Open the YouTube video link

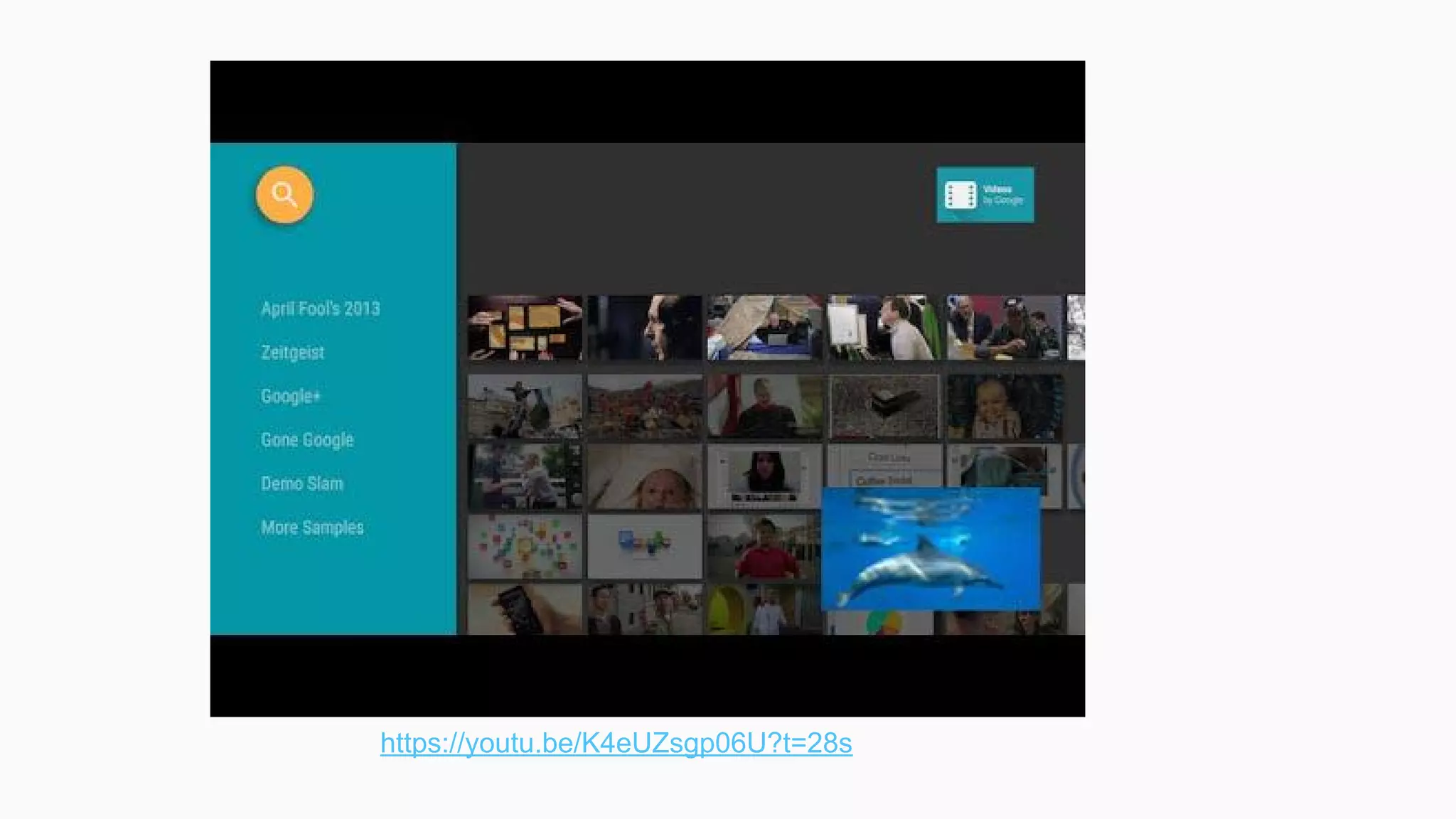(x=616, y=743)
